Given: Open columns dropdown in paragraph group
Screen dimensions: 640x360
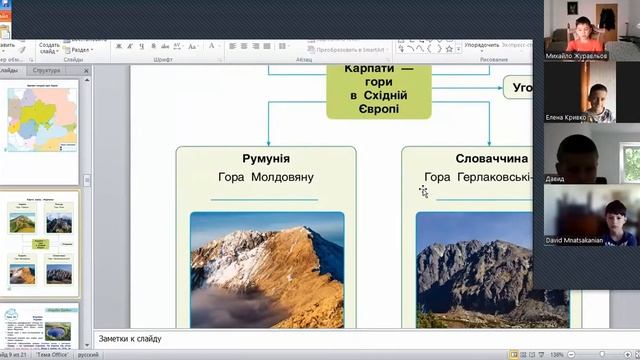Looking at the screenshot, I should pos(283,47).
